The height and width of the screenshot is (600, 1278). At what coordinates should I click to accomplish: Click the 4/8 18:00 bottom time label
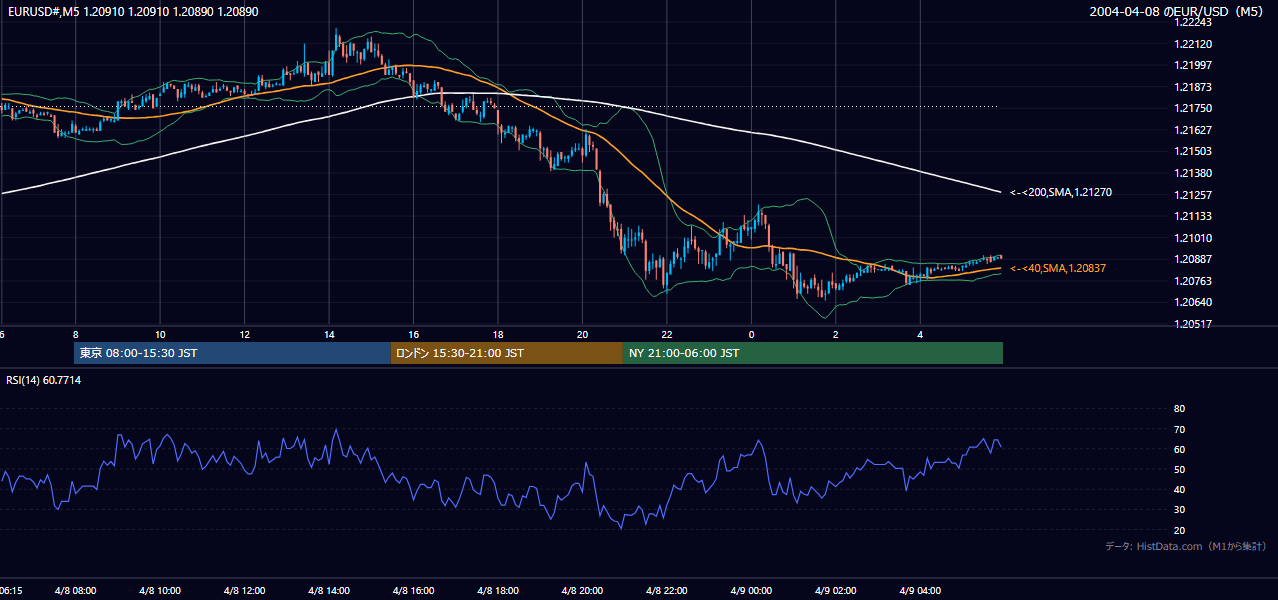498,591
